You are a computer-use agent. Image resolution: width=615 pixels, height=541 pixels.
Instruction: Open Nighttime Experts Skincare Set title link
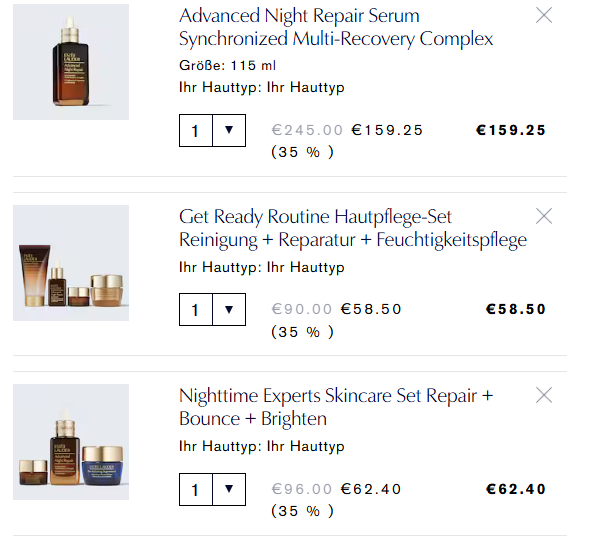pyautogui.click(x=336, y=407)
